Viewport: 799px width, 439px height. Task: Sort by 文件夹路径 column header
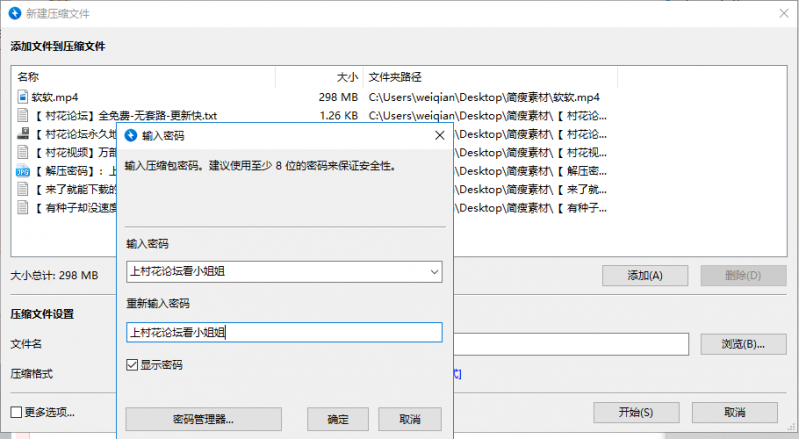pos(395,76)
